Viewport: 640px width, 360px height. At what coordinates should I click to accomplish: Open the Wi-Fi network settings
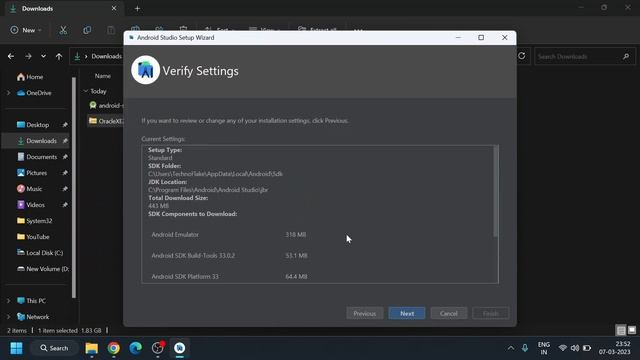pyautogui.click(x=563, y=348)
